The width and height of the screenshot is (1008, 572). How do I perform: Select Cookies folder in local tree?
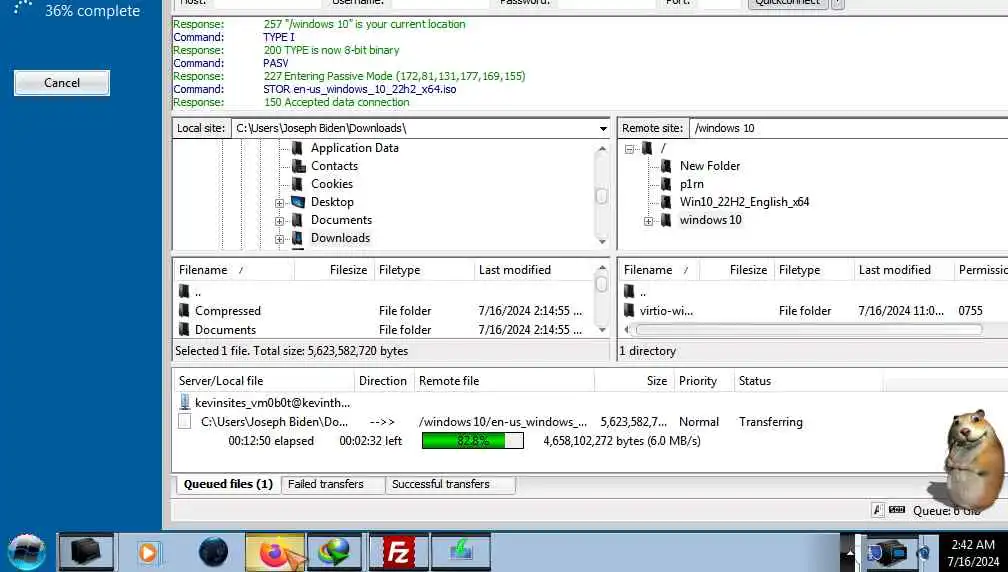pyautogui.click(x=332, y=184)
